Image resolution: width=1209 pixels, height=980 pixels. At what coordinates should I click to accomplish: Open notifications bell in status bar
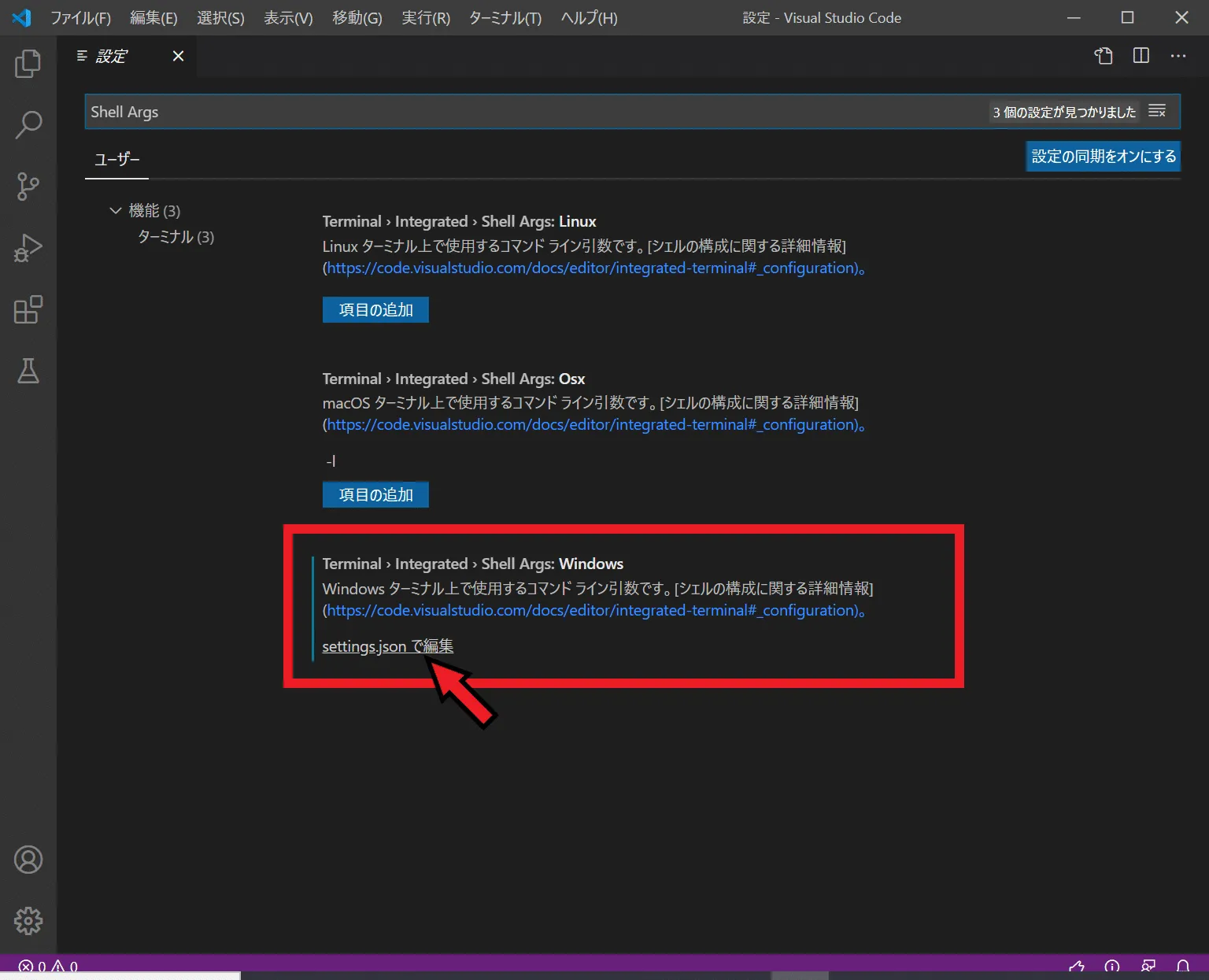click(x=1182, y=967)
